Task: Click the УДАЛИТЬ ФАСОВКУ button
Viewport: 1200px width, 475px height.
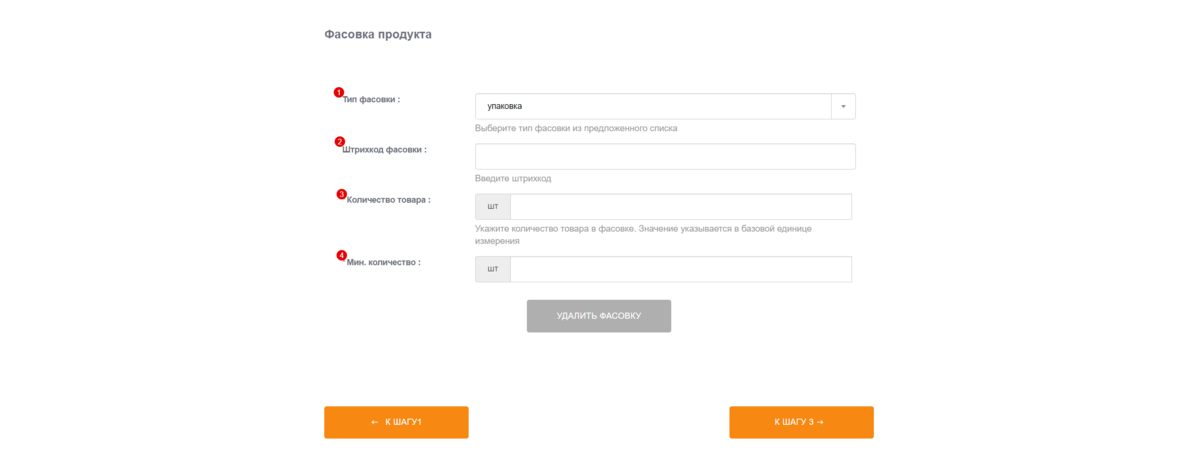Action: (599, 316)
